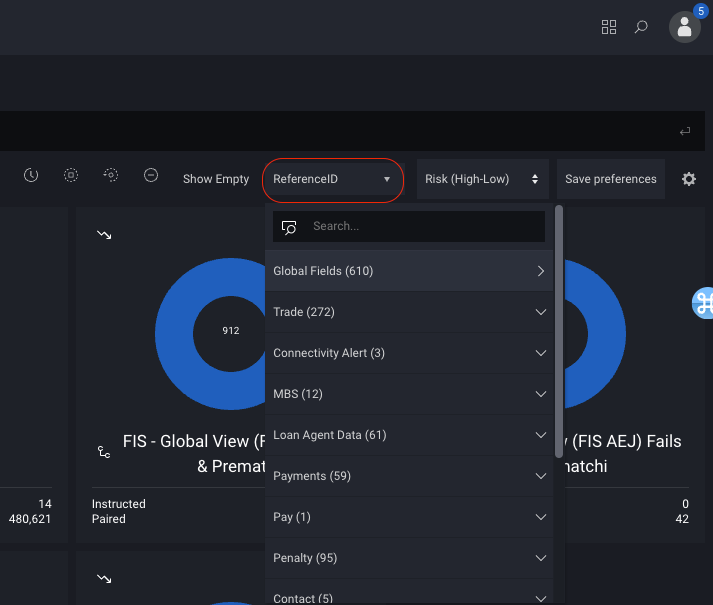This screenshot has height=605, width=713.
Task: Toggle the Show Empty option
Action: [x=216, y=179]
